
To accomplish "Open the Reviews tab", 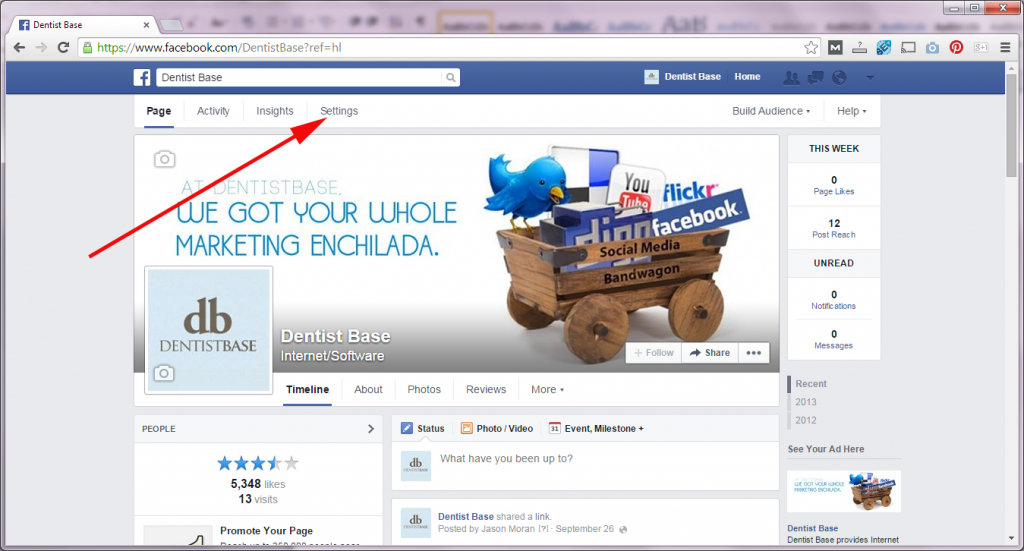I will [x=486, y=389].
